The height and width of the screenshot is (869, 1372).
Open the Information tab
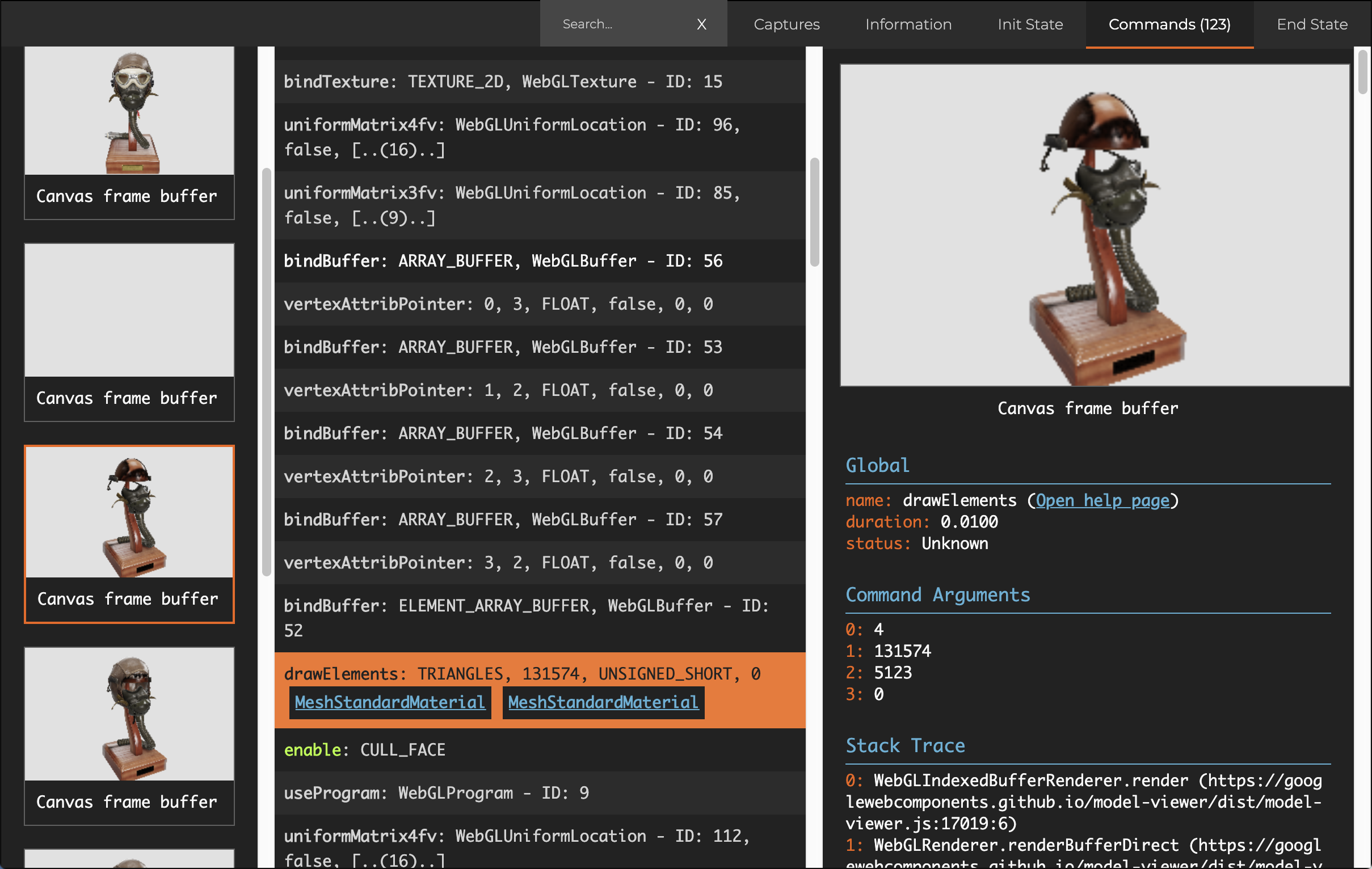pos(908,24)
